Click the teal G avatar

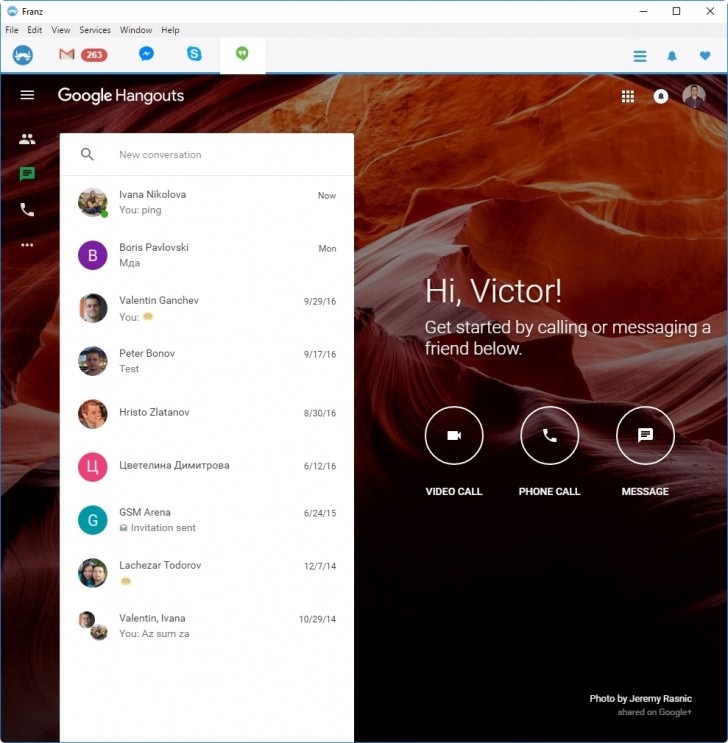point(92,520)
